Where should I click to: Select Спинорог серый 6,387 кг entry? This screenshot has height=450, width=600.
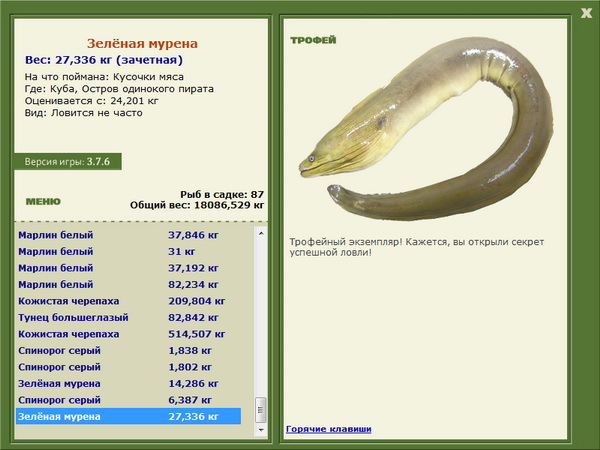129,399
